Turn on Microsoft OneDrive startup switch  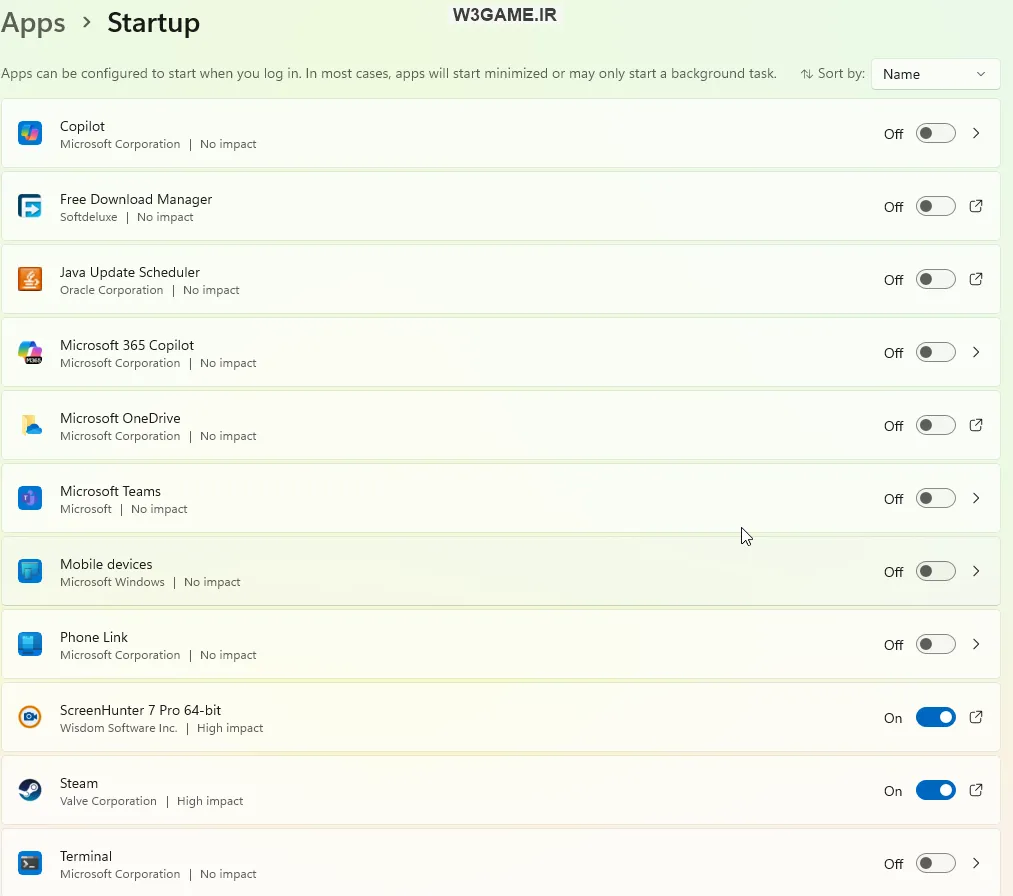[935, 426]
